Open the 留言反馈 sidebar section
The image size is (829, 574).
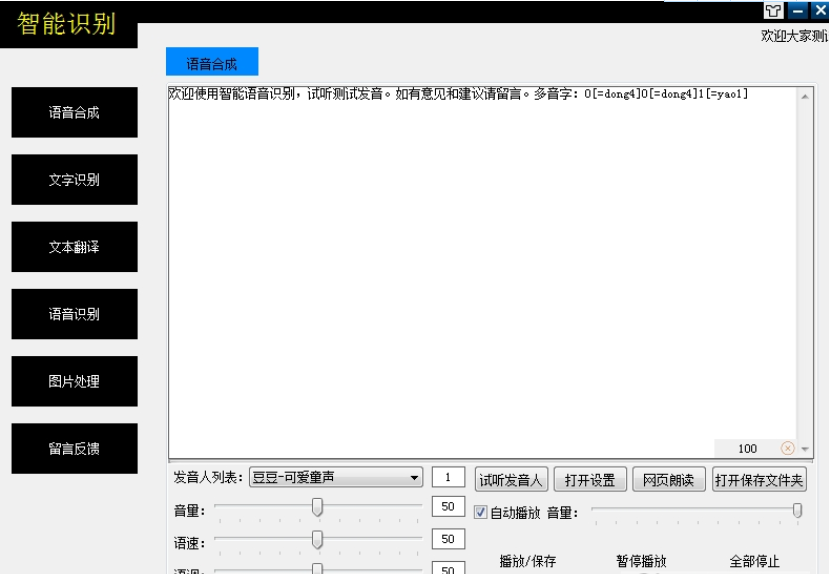(x=75, y=448)
